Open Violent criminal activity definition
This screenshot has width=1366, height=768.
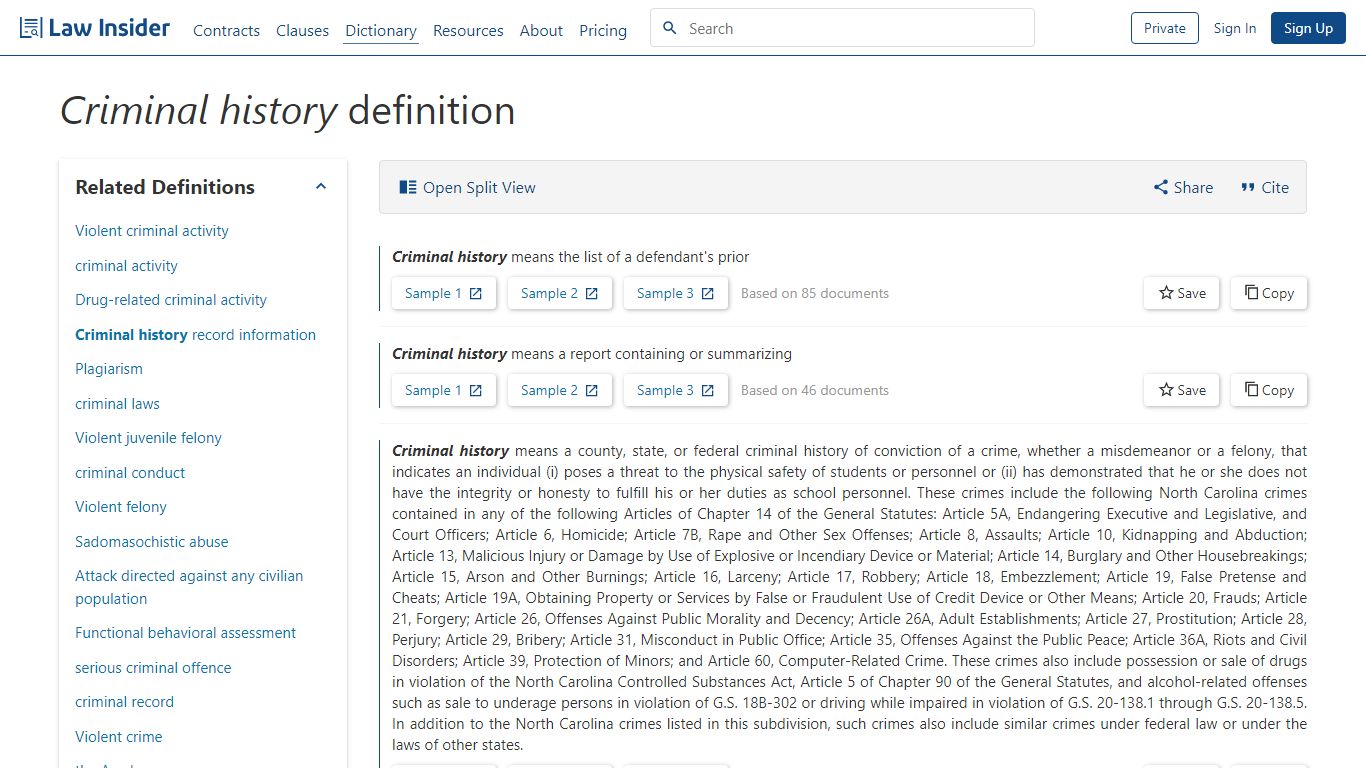[x=152, y=231]
